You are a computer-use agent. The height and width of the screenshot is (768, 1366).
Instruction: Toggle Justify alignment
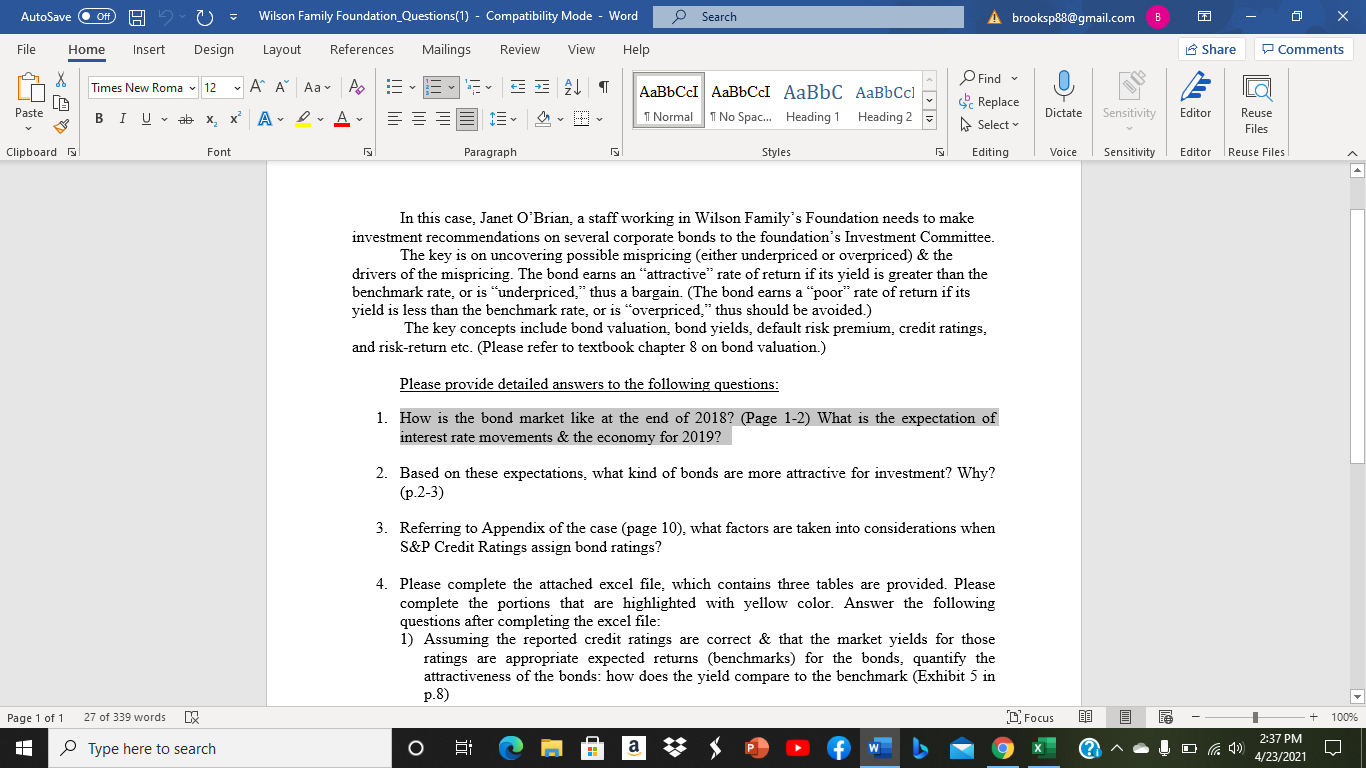click(x=469, y=119)
